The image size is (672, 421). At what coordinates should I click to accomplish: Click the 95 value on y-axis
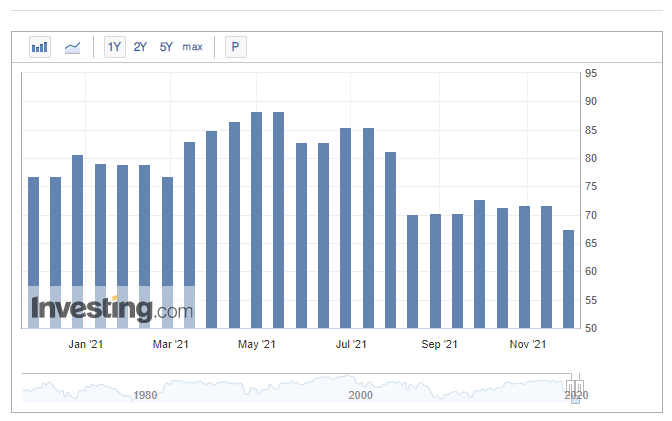pos(591,73)
